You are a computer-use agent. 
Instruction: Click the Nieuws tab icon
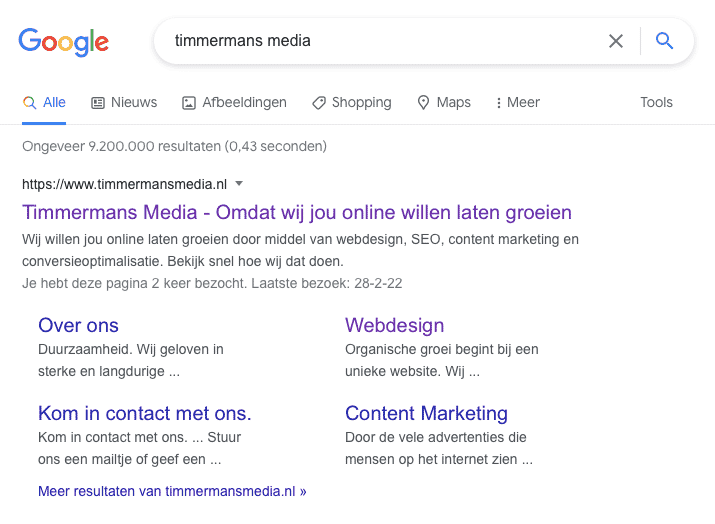click(98, 102)
